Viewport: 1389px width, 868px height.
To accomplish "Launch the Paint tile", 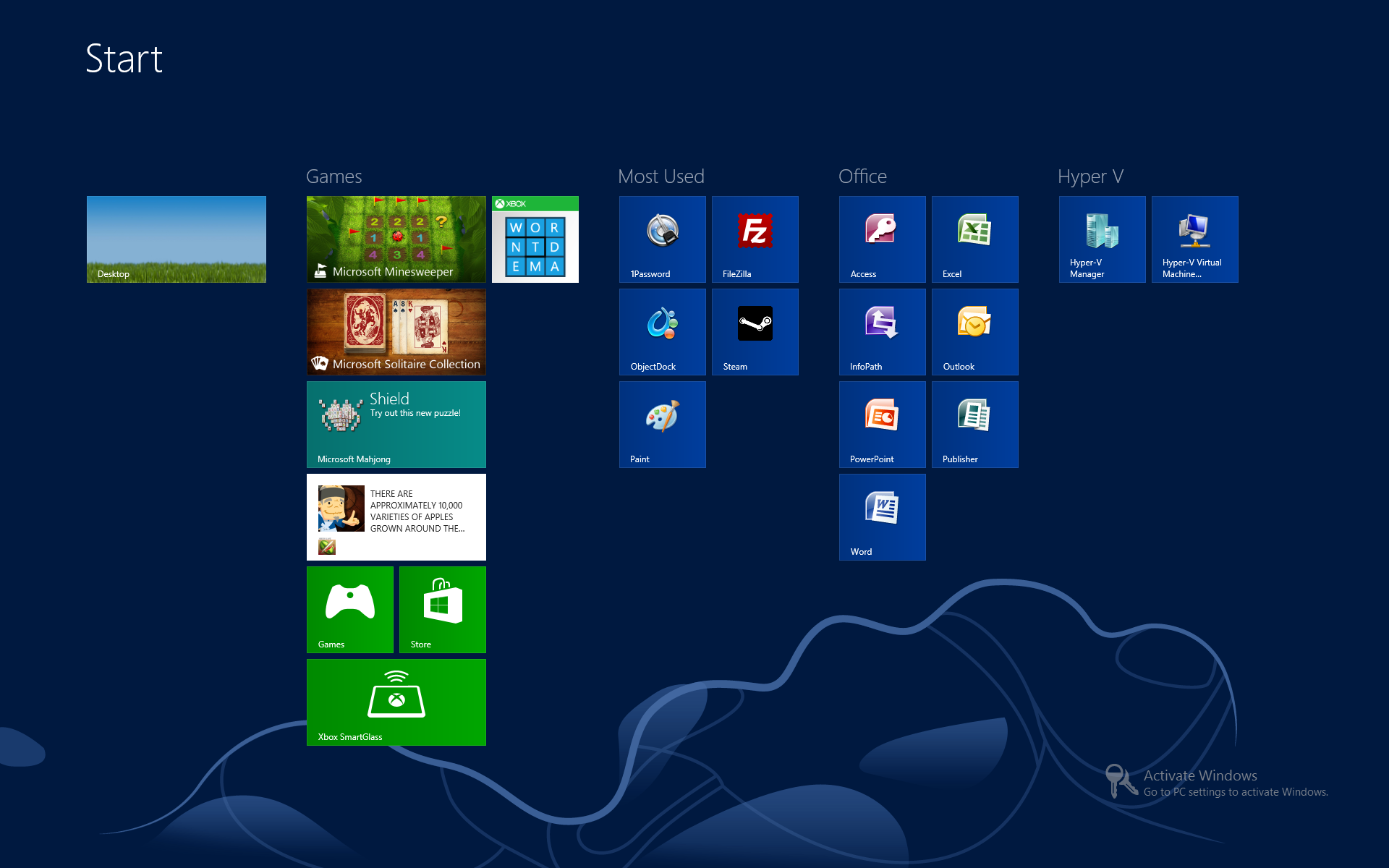I will (x=663, y=425).
